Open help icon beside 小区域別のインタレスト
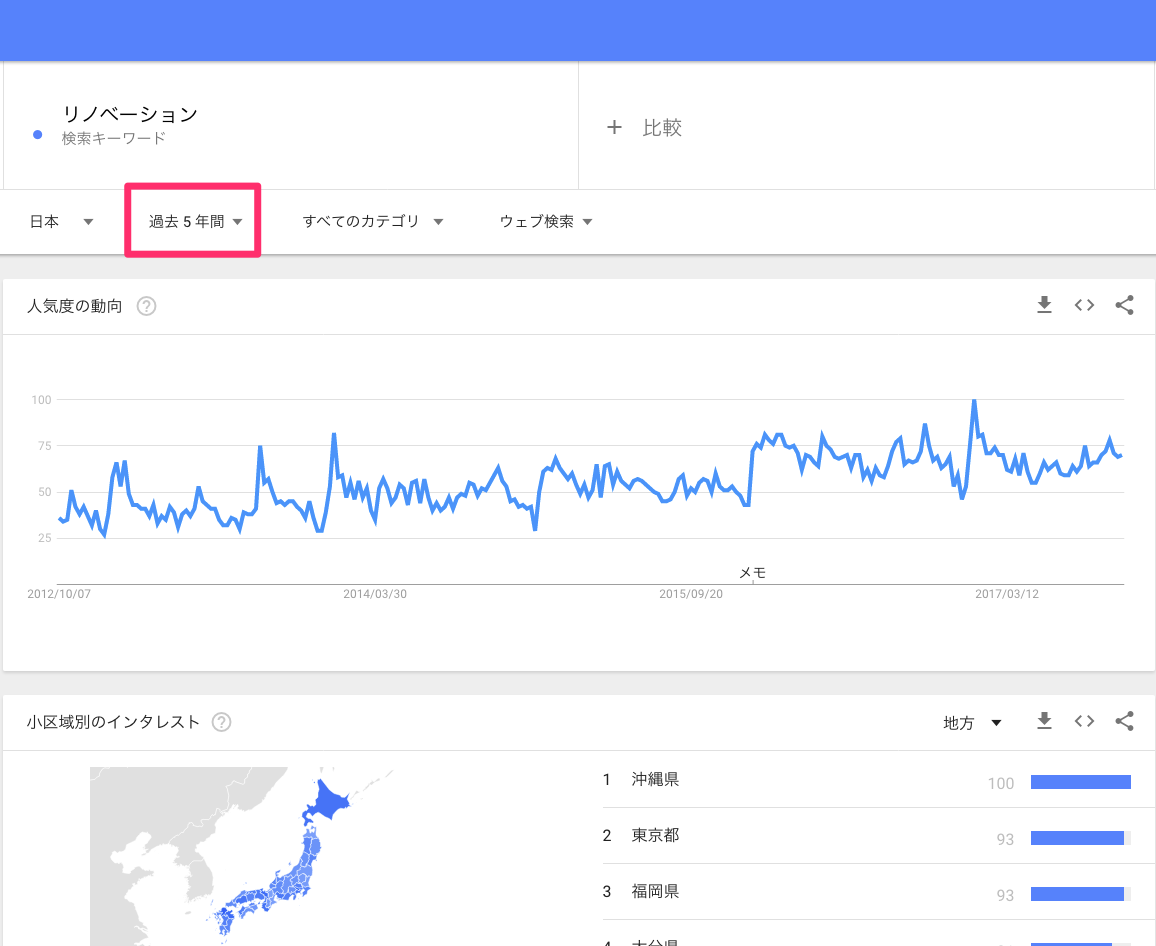 point(222,722)
